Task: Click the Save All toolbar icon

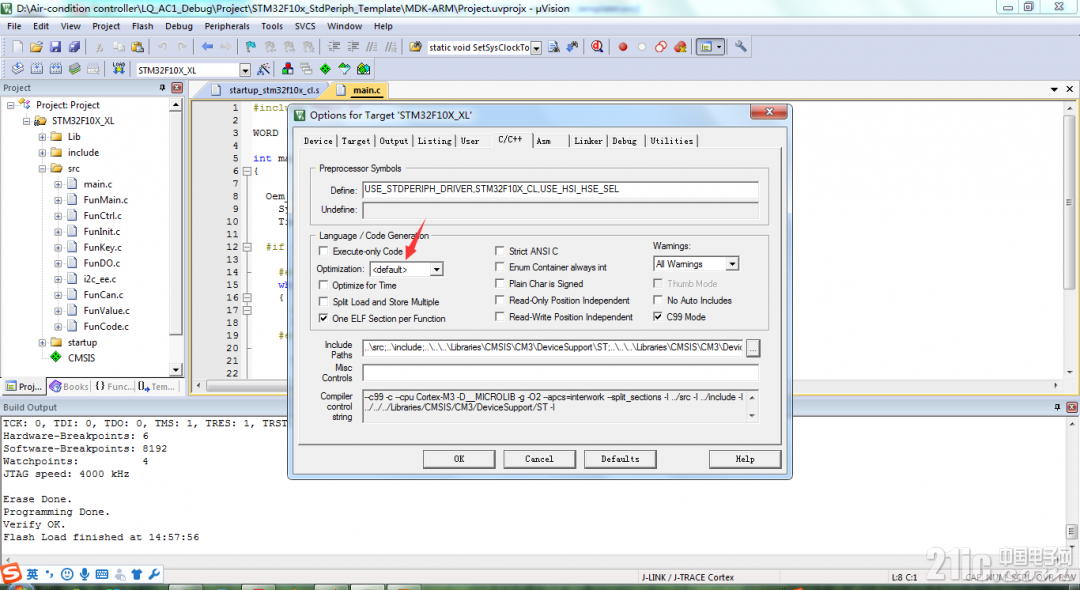Action: click(x=74, y=47)
